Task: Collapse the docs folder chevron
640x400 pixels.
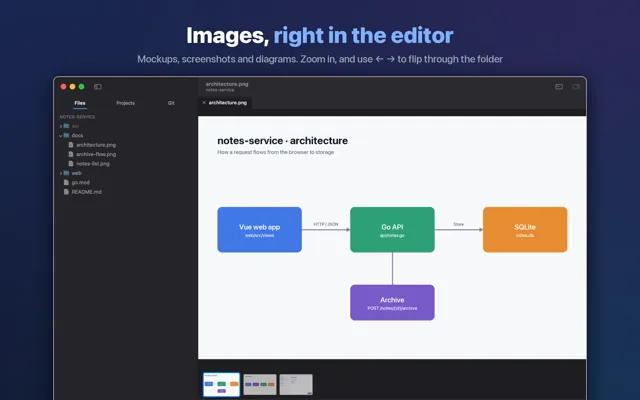Action: point(60,136)
